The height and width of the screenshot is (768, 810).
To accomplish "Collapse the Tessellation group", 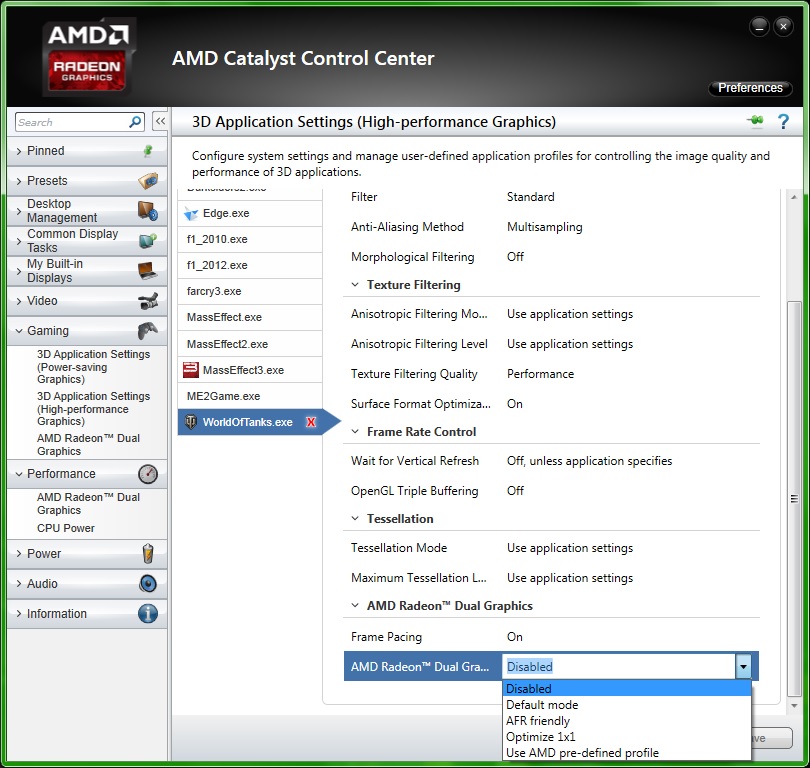I will coord(355,518).
